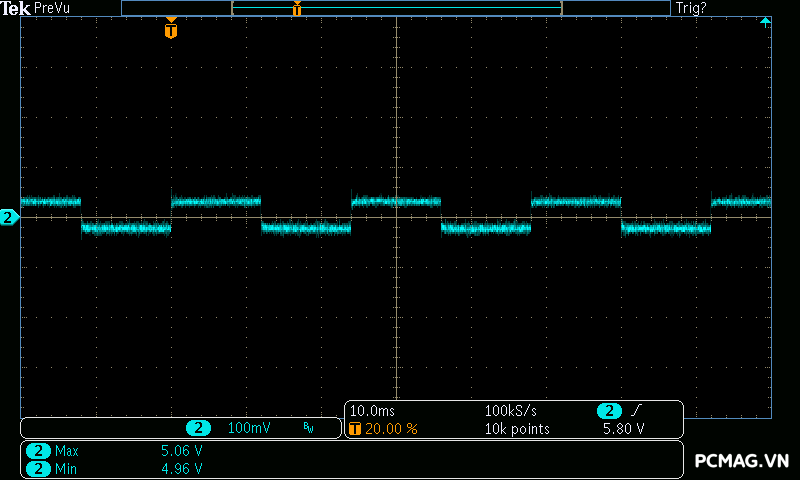Click the Trig? trigger status indicator
Image resolution: width=800 pixels, height=480 pixels.
click(691, 8)
